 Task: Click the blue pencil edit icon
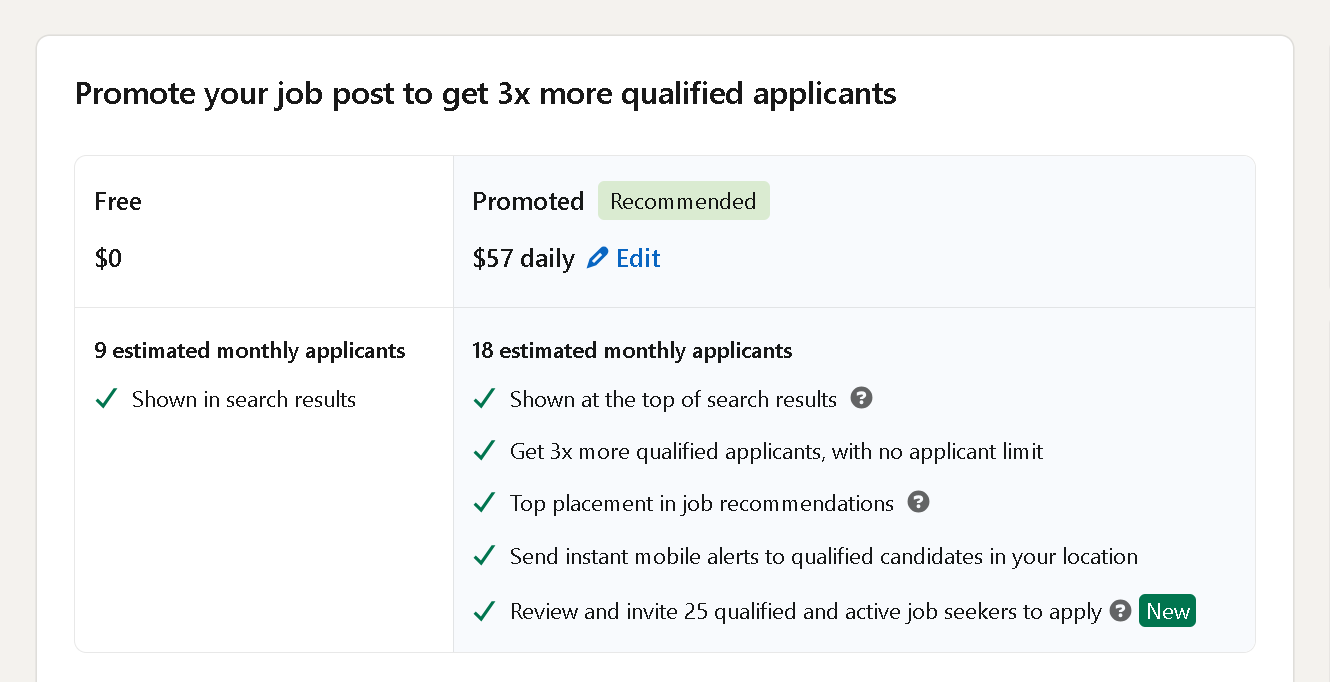click(597, 257)
